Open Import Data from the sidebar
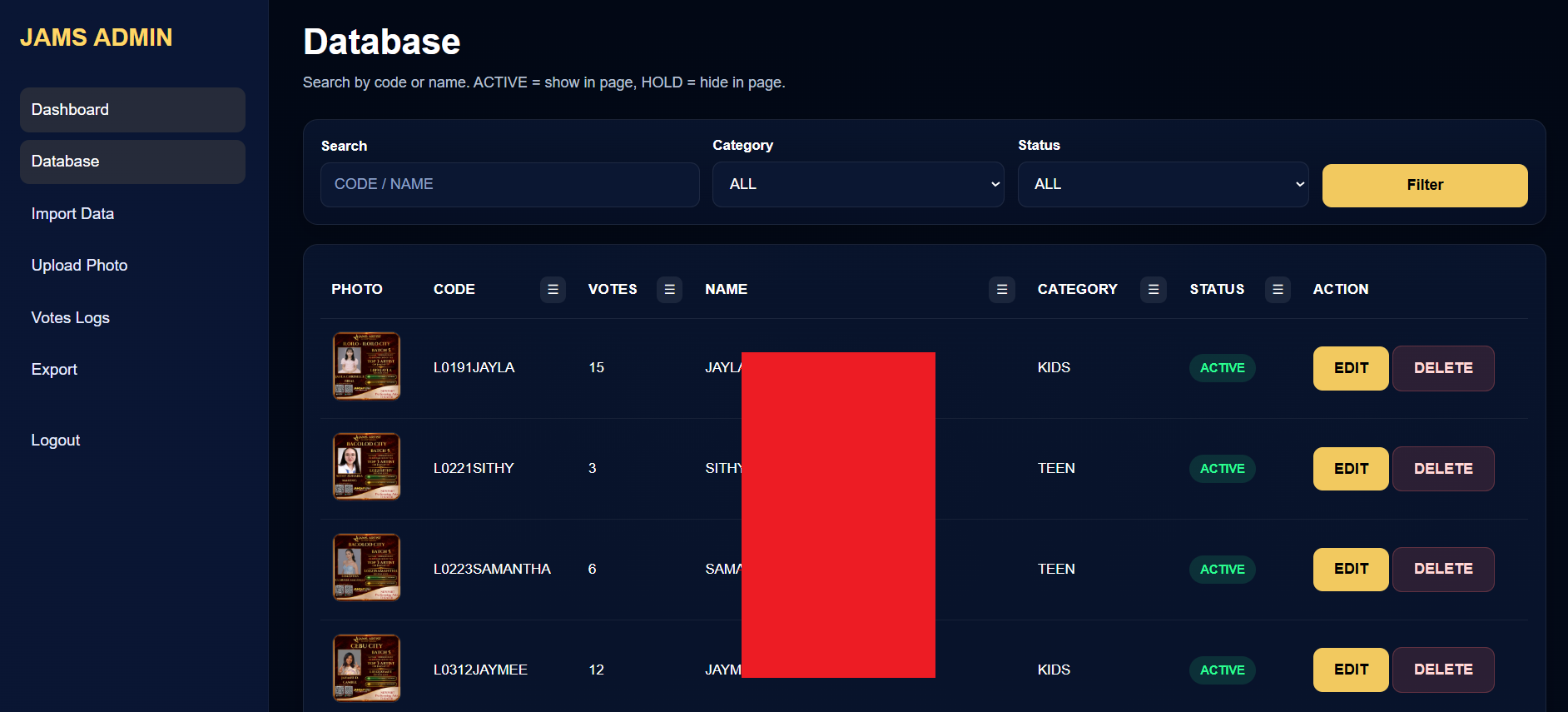This screenshot has width=1568, height=712. coord(72,214)
